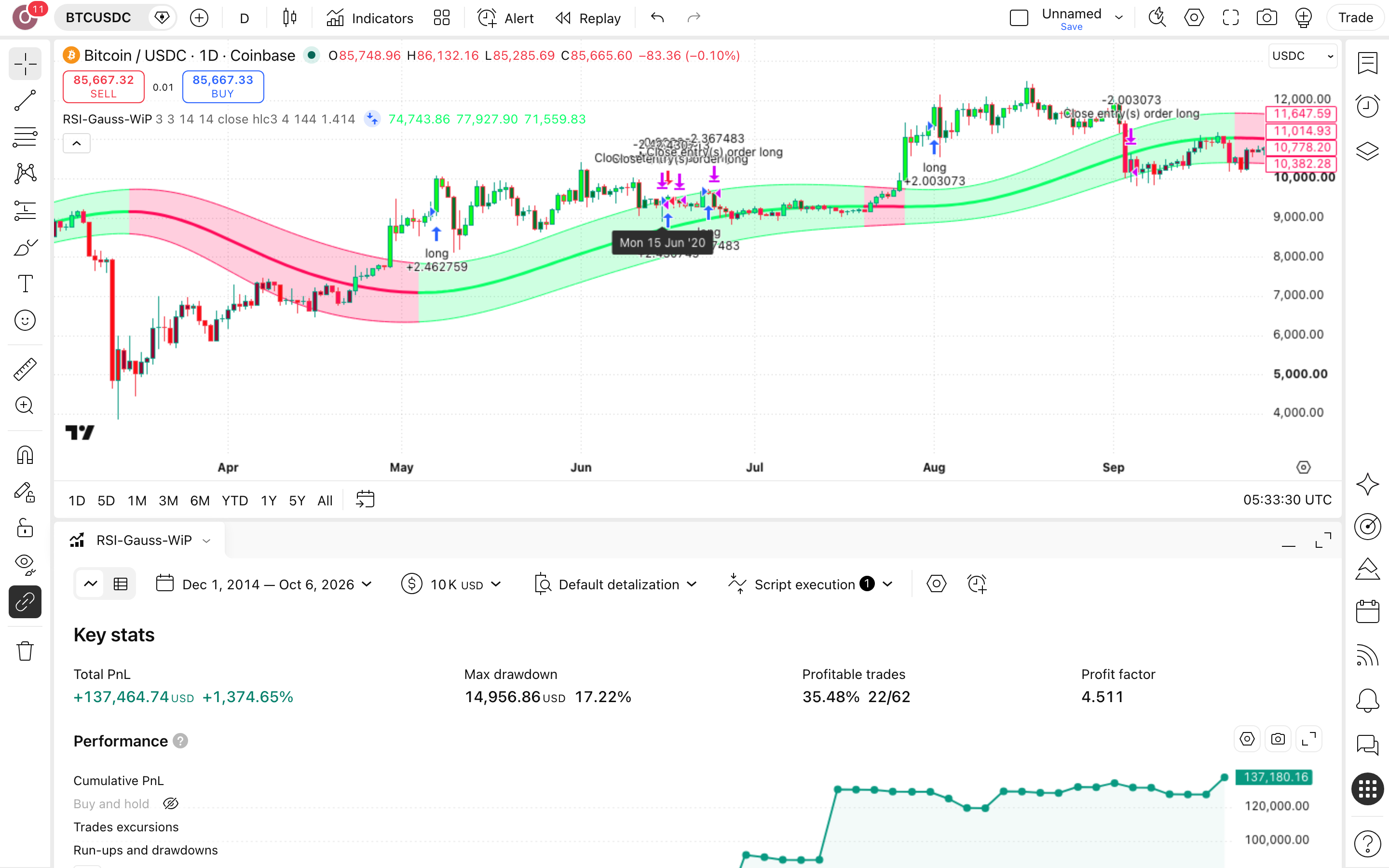Image resolution: width=1389 pixels, height=868 pixels.
Task: Select the ruler measure tool
Action: pyautogui.click(x=25, y=369)
